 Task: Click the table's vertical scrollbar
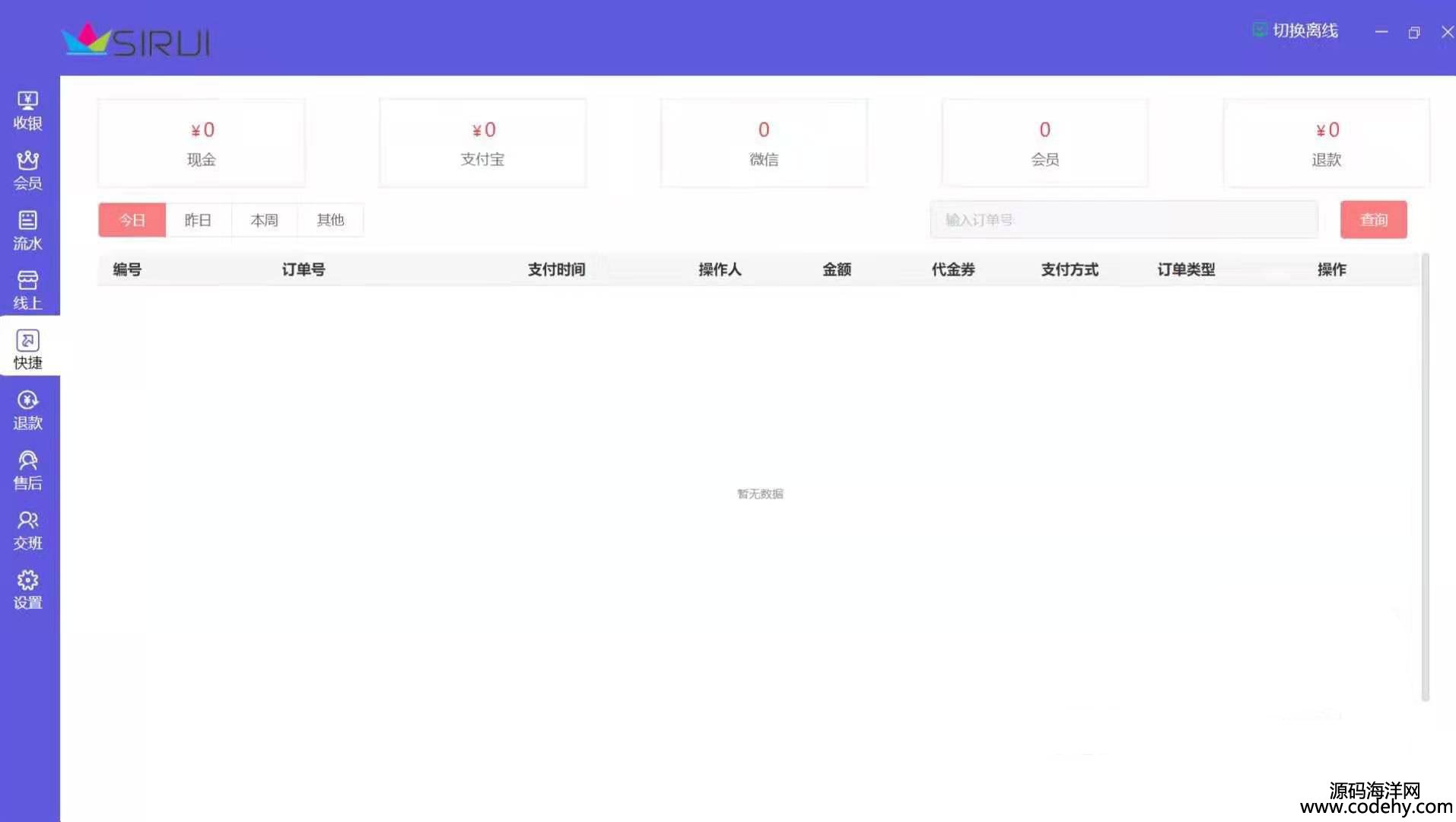(1425, 477)
